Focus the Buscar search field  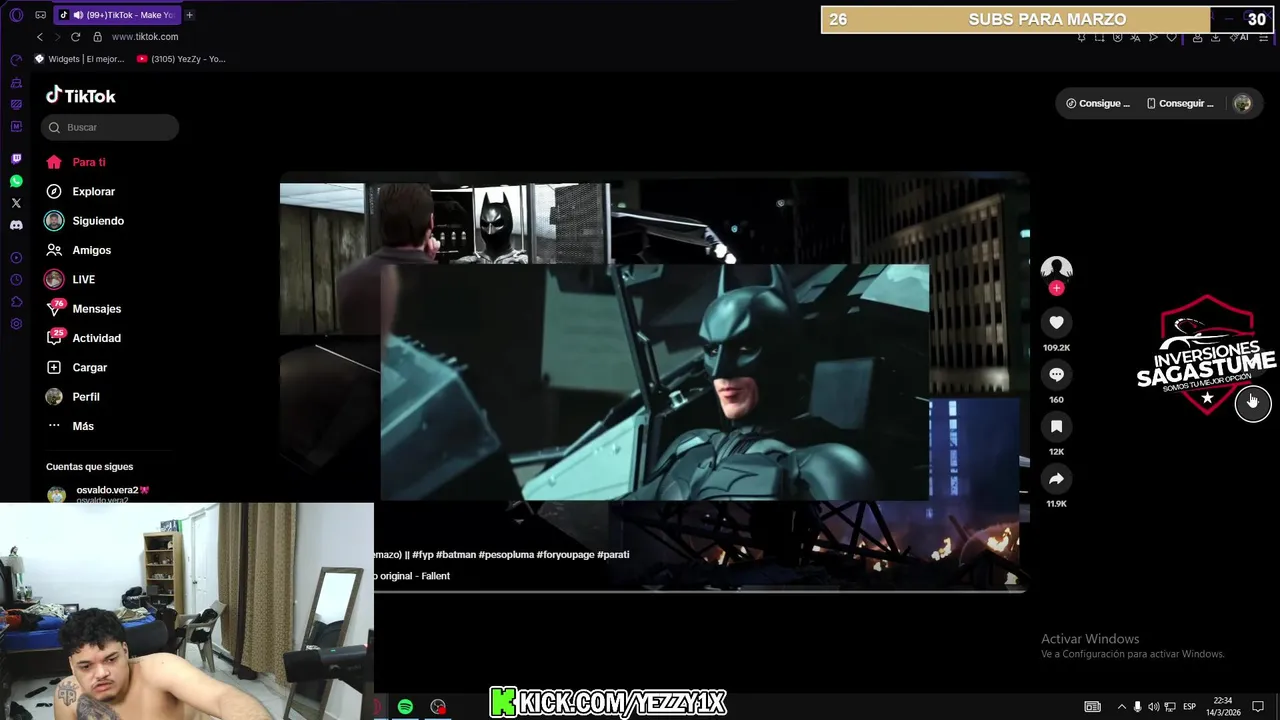tap(110, 127)
